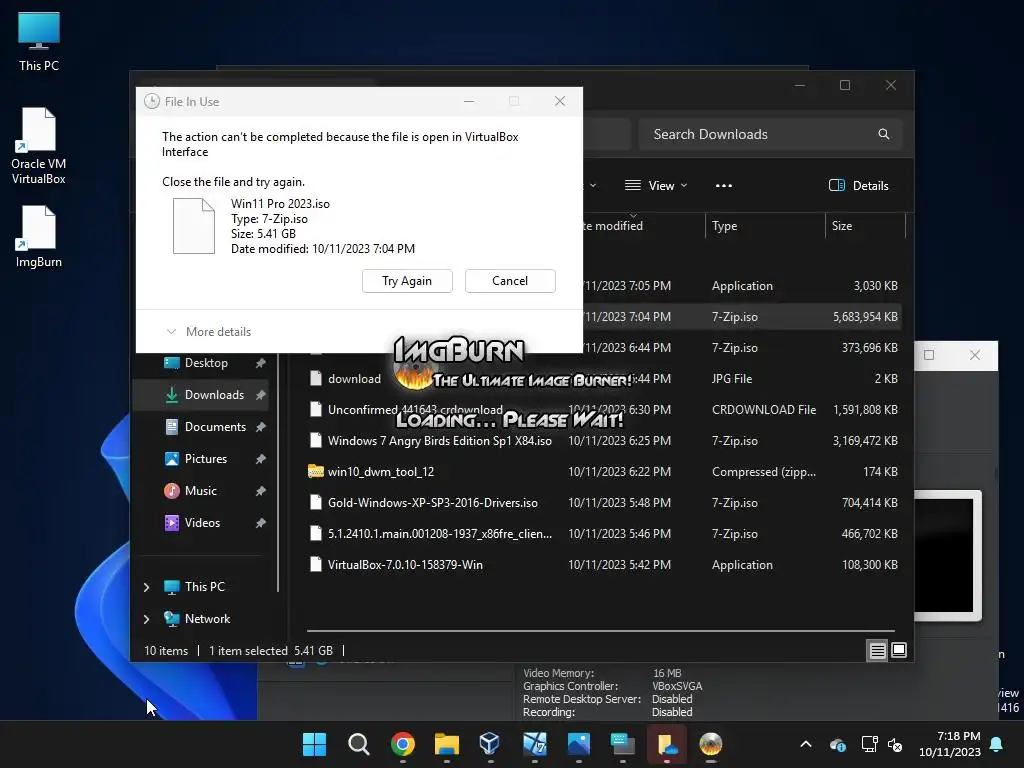This screenshot has width=1024, height=768.
Task: Click the 3,030 KB Application row
Action: 741,286
